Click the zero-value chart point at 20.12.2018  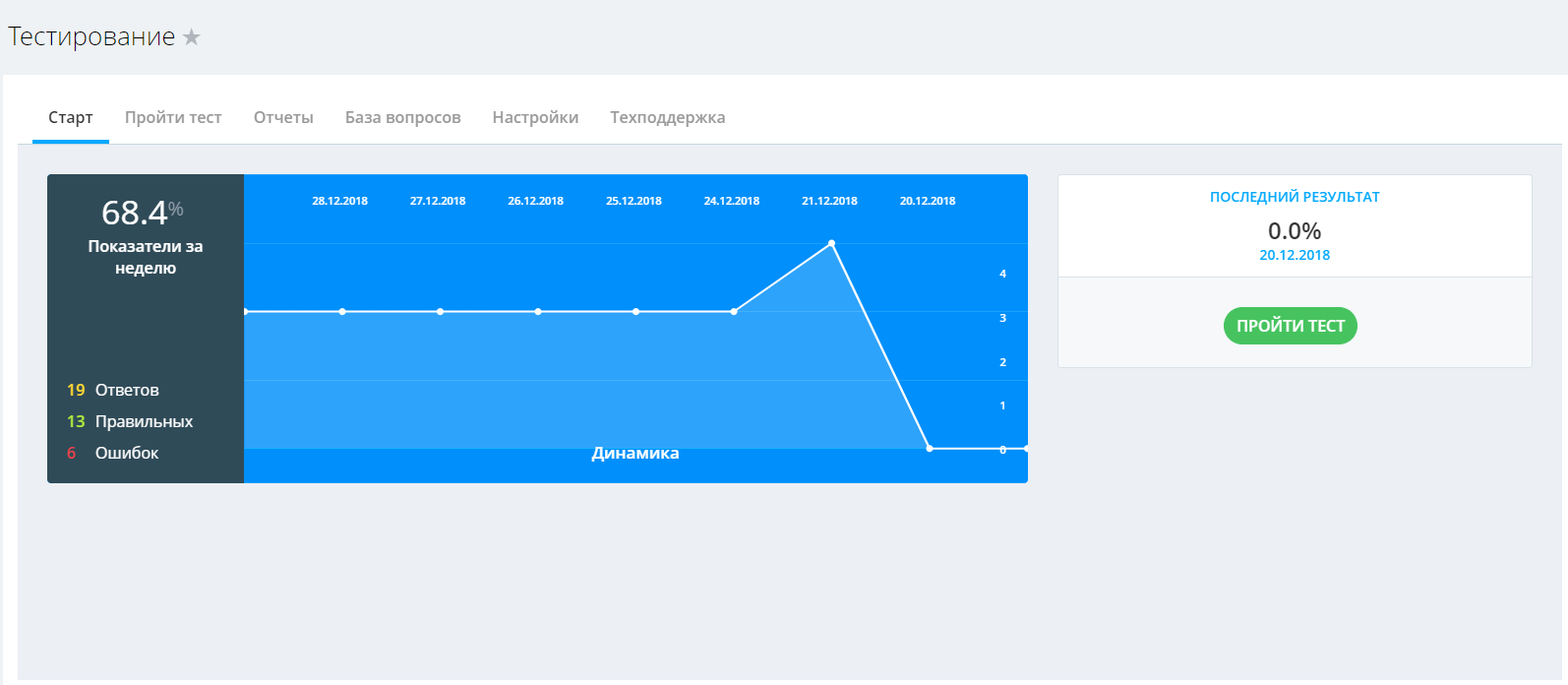(930, 449)
